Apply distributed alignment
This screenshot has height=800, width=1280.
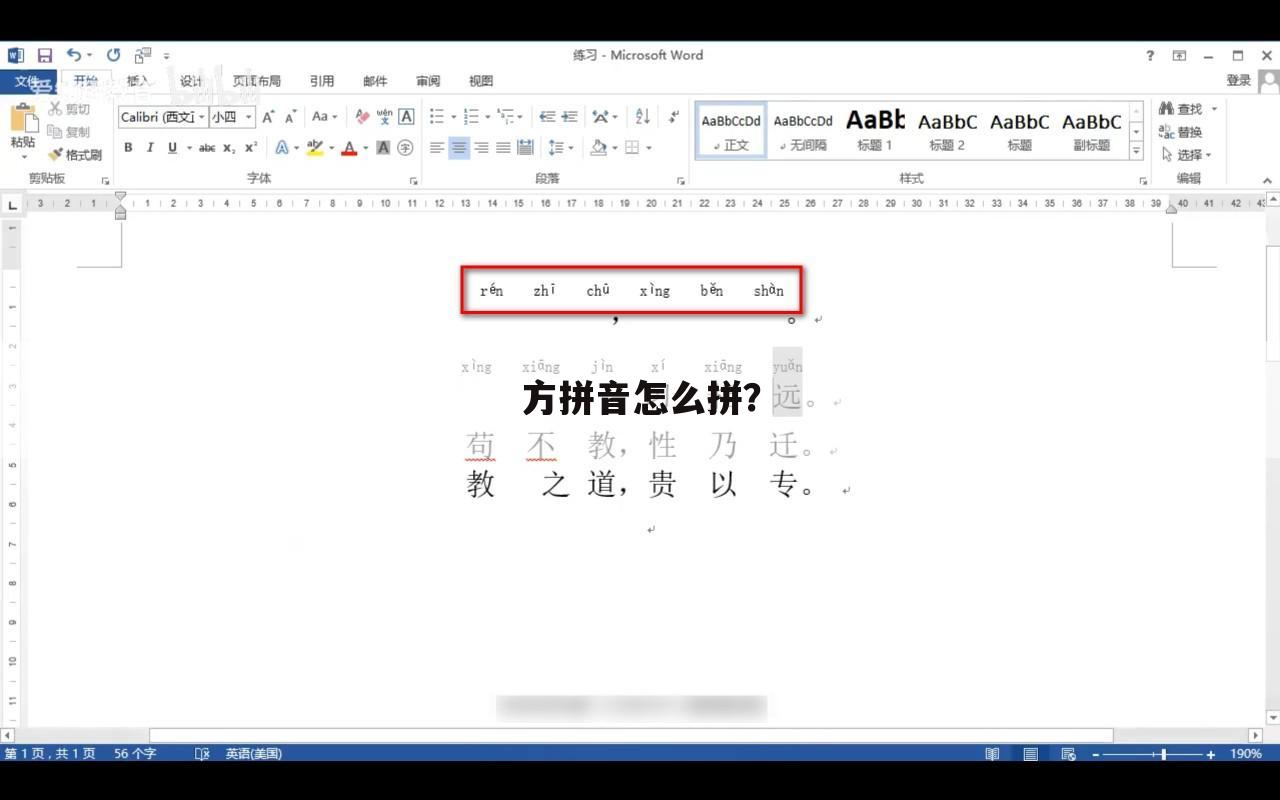click(x=525, y=148)
